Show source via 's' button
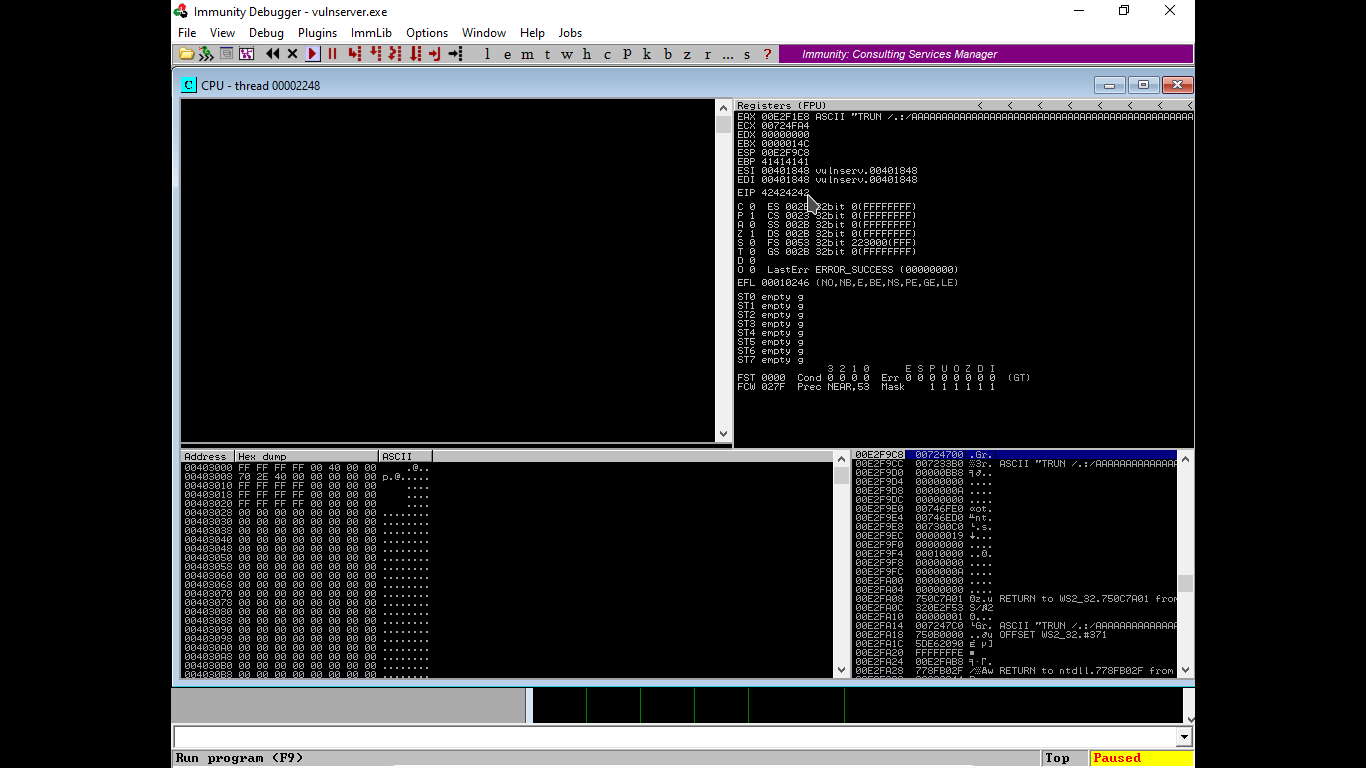This screenshot has width=1366, height=768. coord(747,54)
